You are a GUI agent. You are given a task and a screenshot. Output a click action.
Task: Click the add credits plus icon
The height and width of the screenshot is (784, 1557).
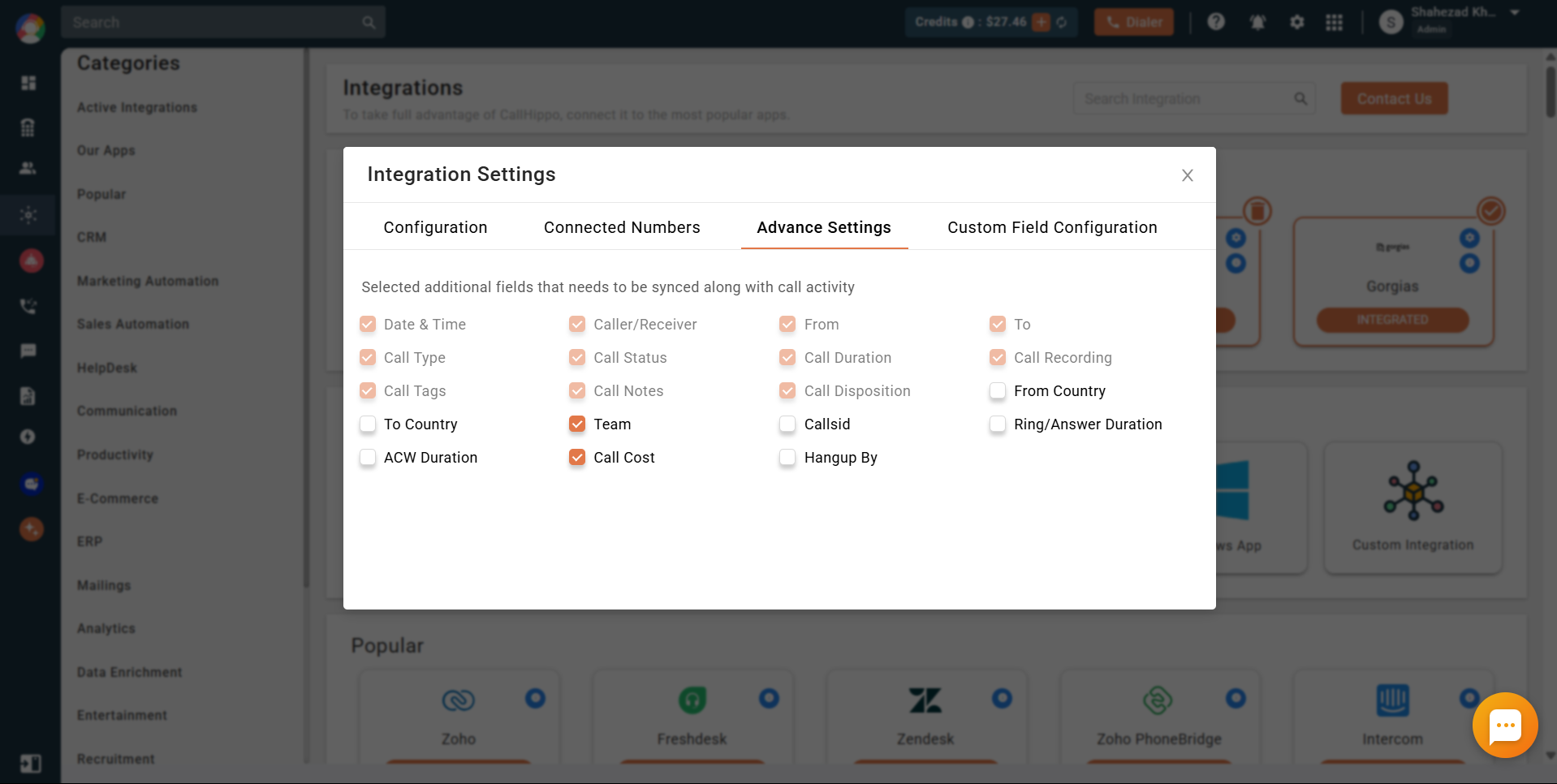[1042, 22]
